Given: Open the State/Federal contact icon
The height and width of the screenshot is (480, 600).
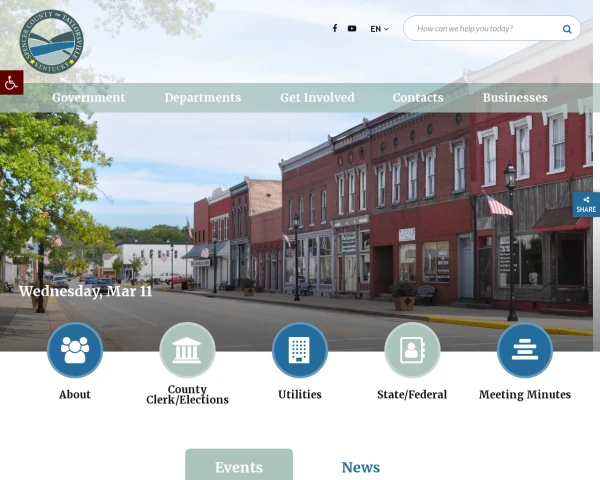Looking at the screenshot, I should point(412,350).
